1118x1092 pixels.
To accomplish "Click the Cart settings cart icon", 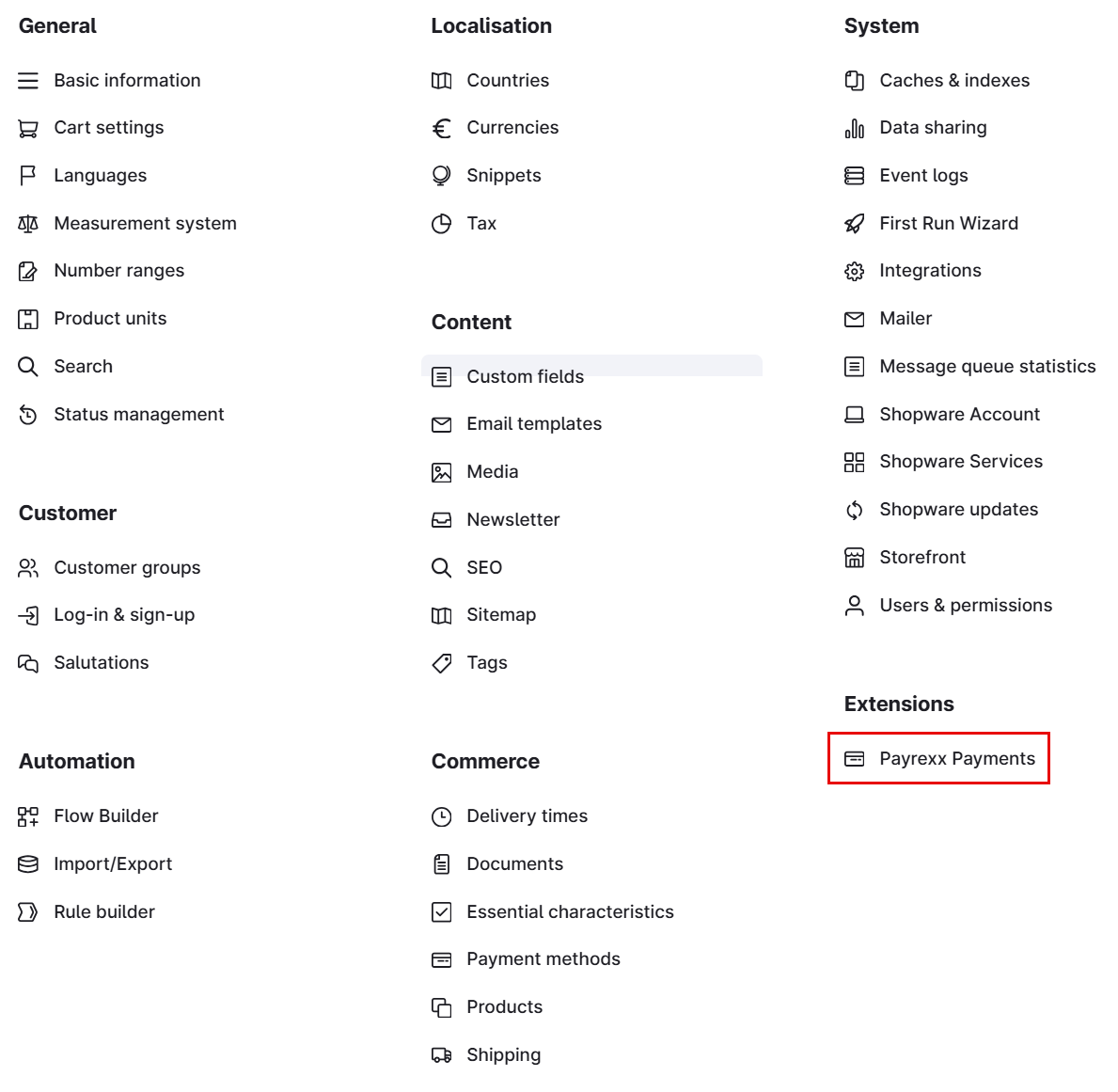I will (x=28, y=128).
